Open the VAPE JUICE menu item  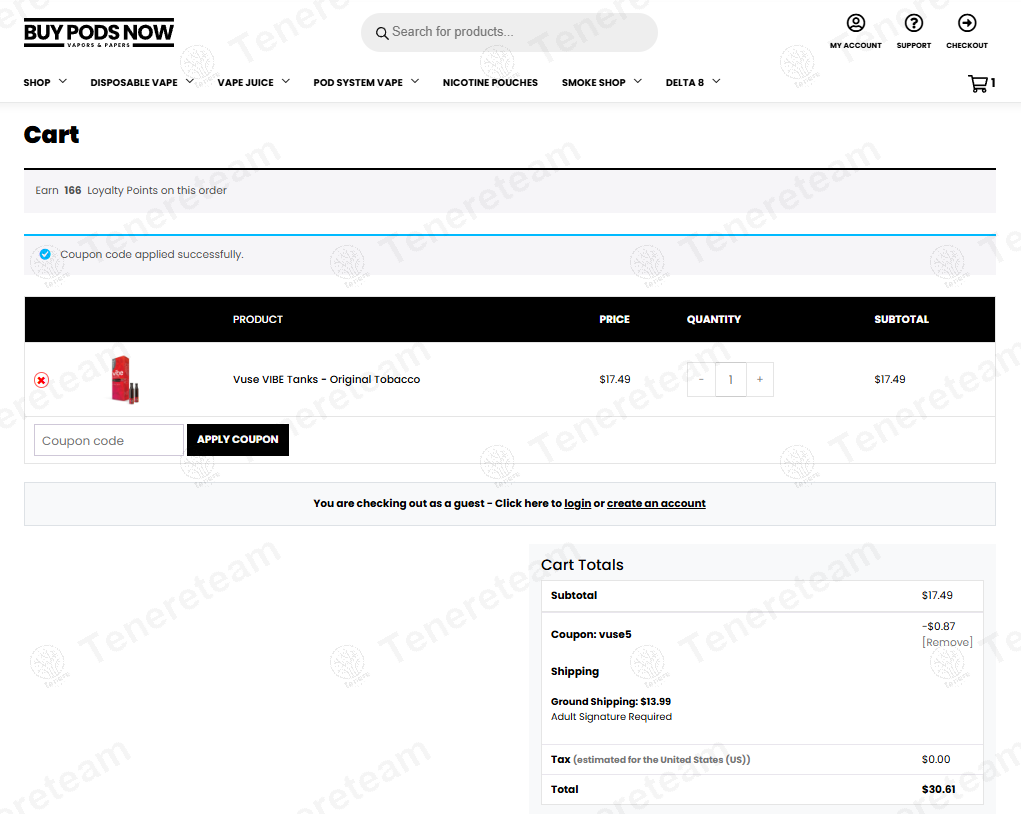(x=245, y=83)
